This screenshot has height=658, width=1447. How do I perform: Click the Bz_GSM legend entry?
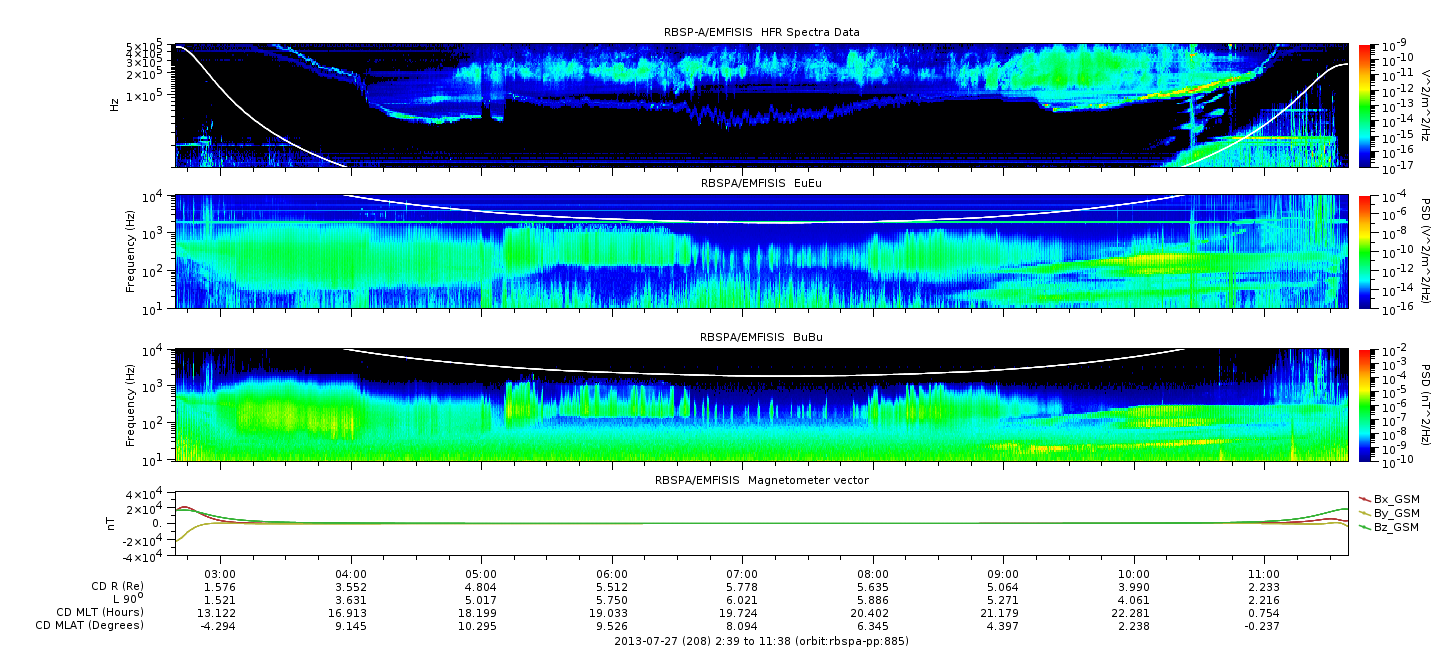(1395, 527)
